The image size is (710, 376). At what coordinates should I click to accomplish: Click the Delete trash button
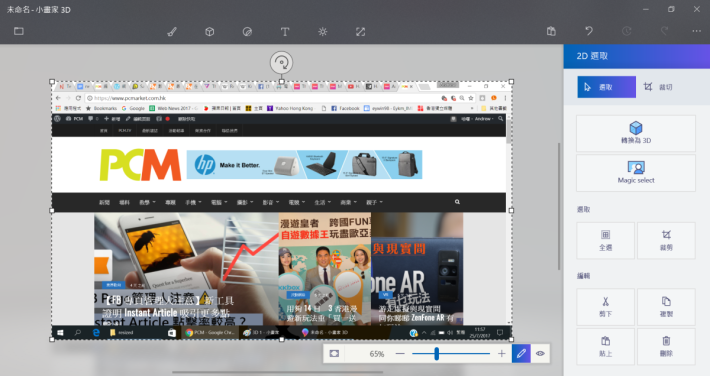(666, 346)
